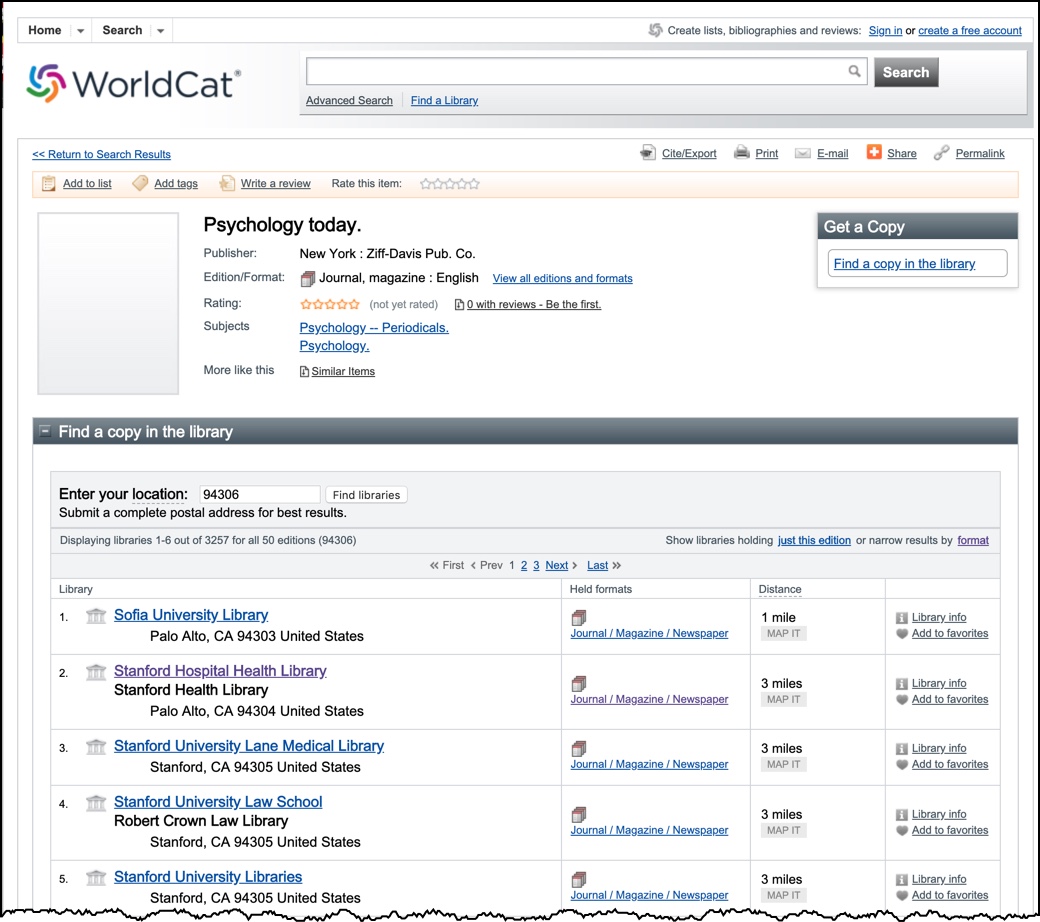
Task: Open subject Psychology -- Periodicals.
Action: coord(374,328)
